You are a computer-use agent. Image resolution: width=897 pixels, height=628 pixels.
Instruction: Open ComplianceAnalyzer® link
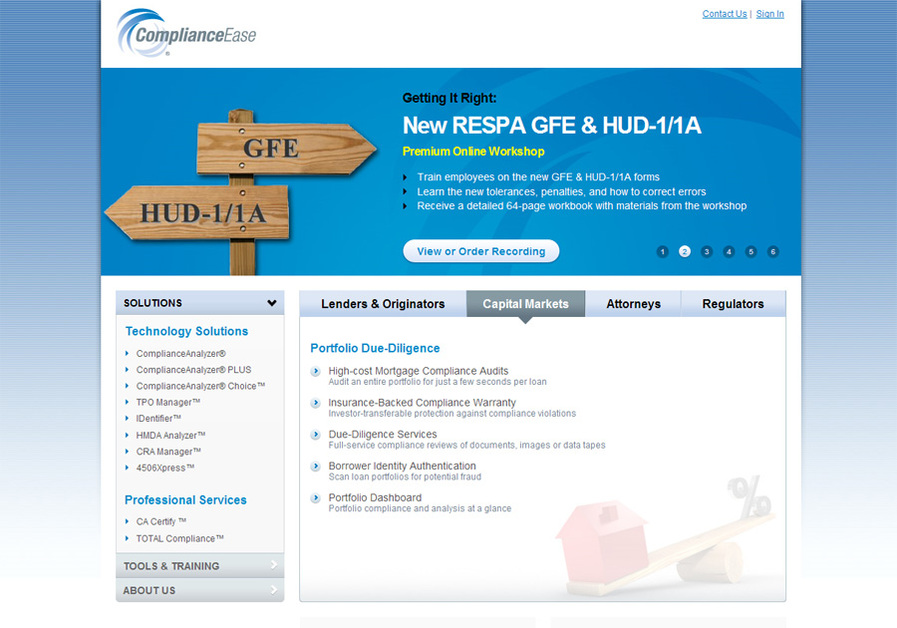pos(181,353)
